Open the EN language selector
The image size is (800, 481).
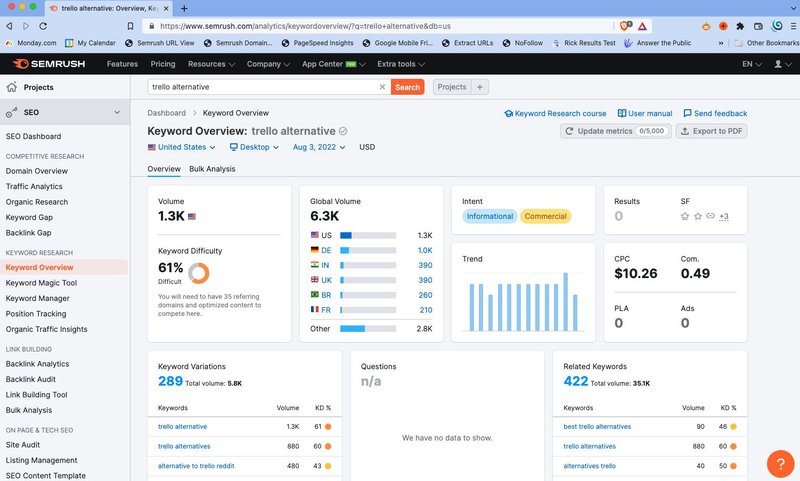point(752,64)
